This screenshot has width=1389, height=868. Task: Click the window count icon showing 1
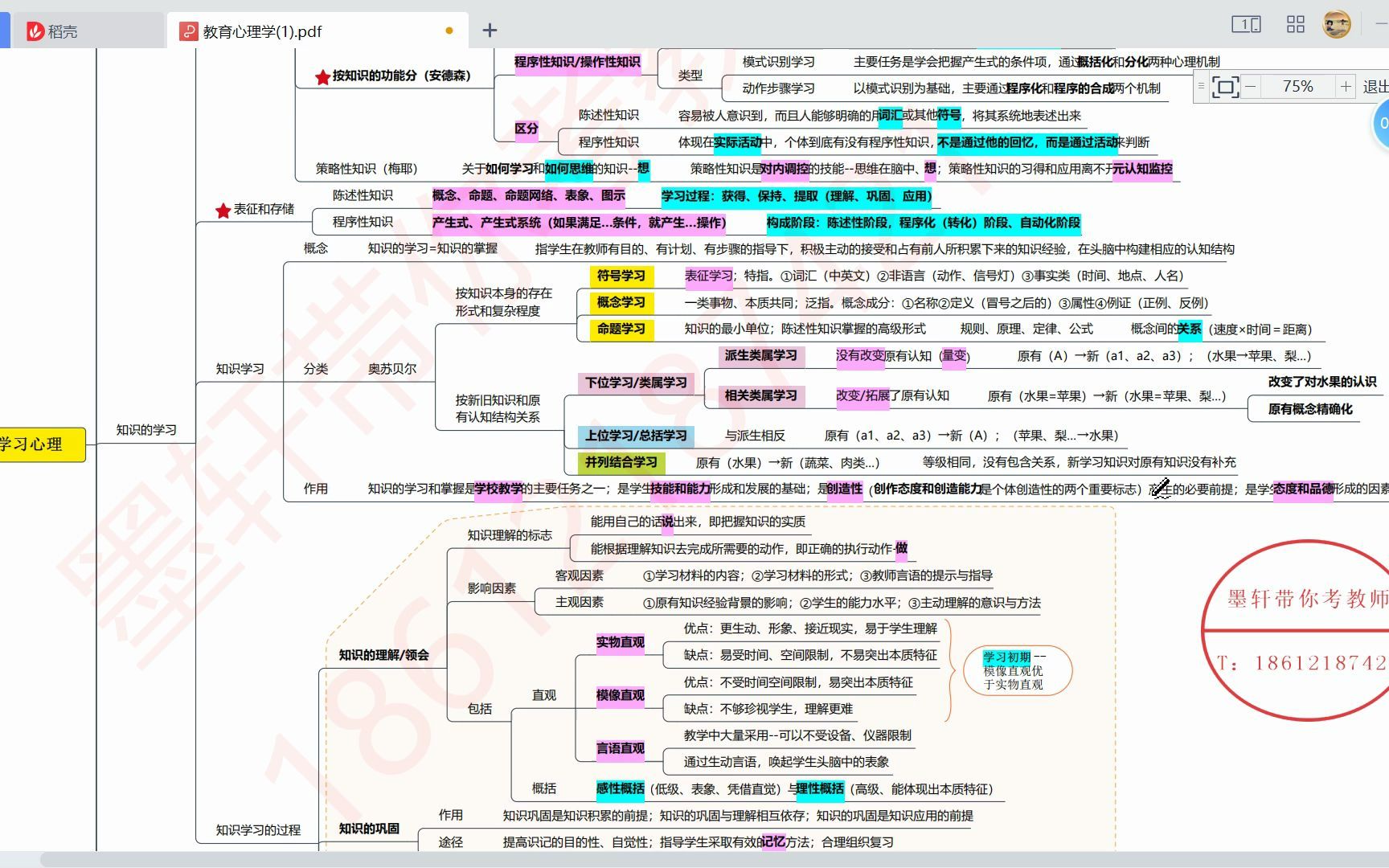1246,24
